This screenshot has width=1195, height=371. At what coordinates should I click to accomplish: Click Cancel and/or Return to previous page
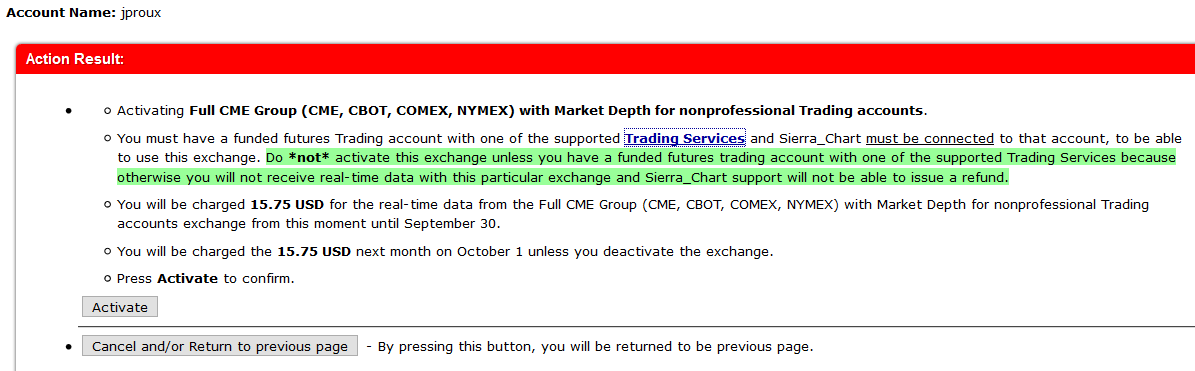(219, 346)
